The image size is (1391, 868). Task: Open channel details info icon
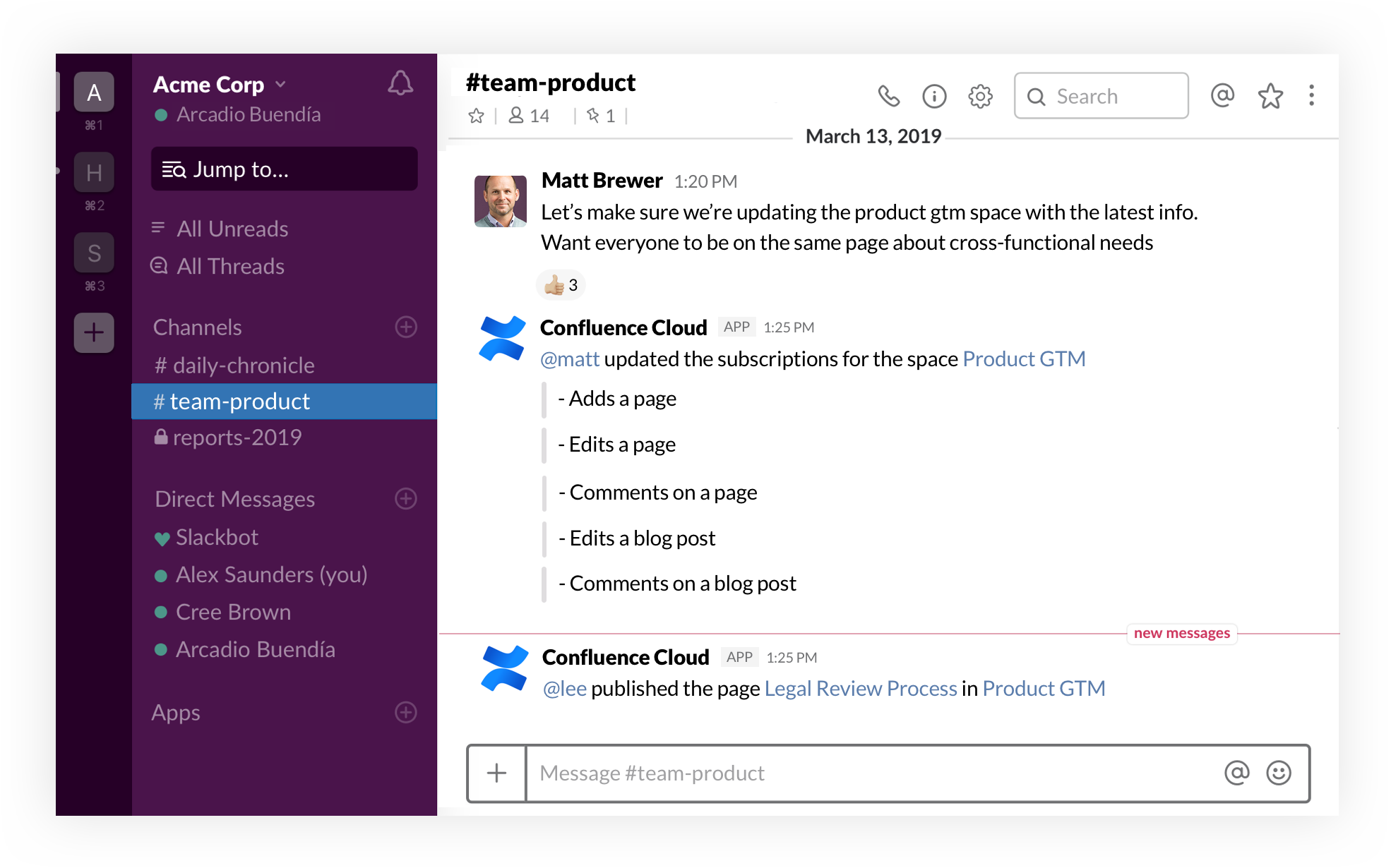tap(934, 96)
